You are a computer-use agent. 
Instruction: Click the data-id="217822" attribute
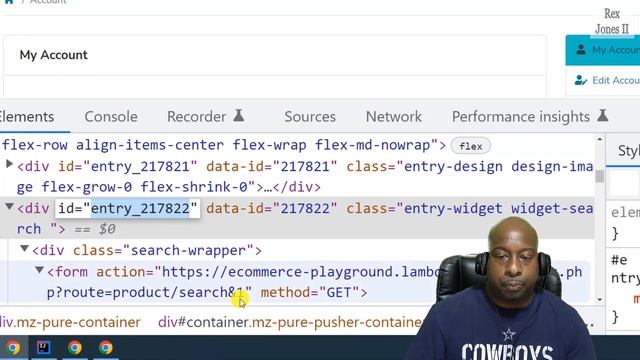271,209
